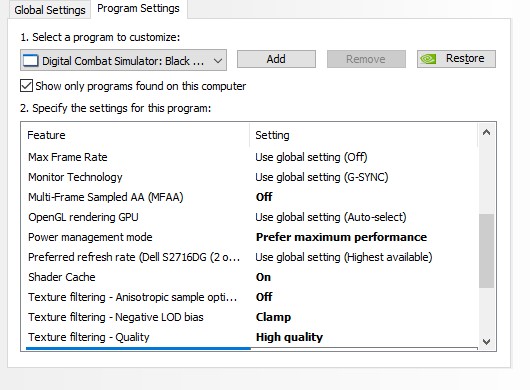Select the OpenGL rendering GPU row
This screenshot has height=390, width=530.
pyautogui.click(x=252, y=217)
